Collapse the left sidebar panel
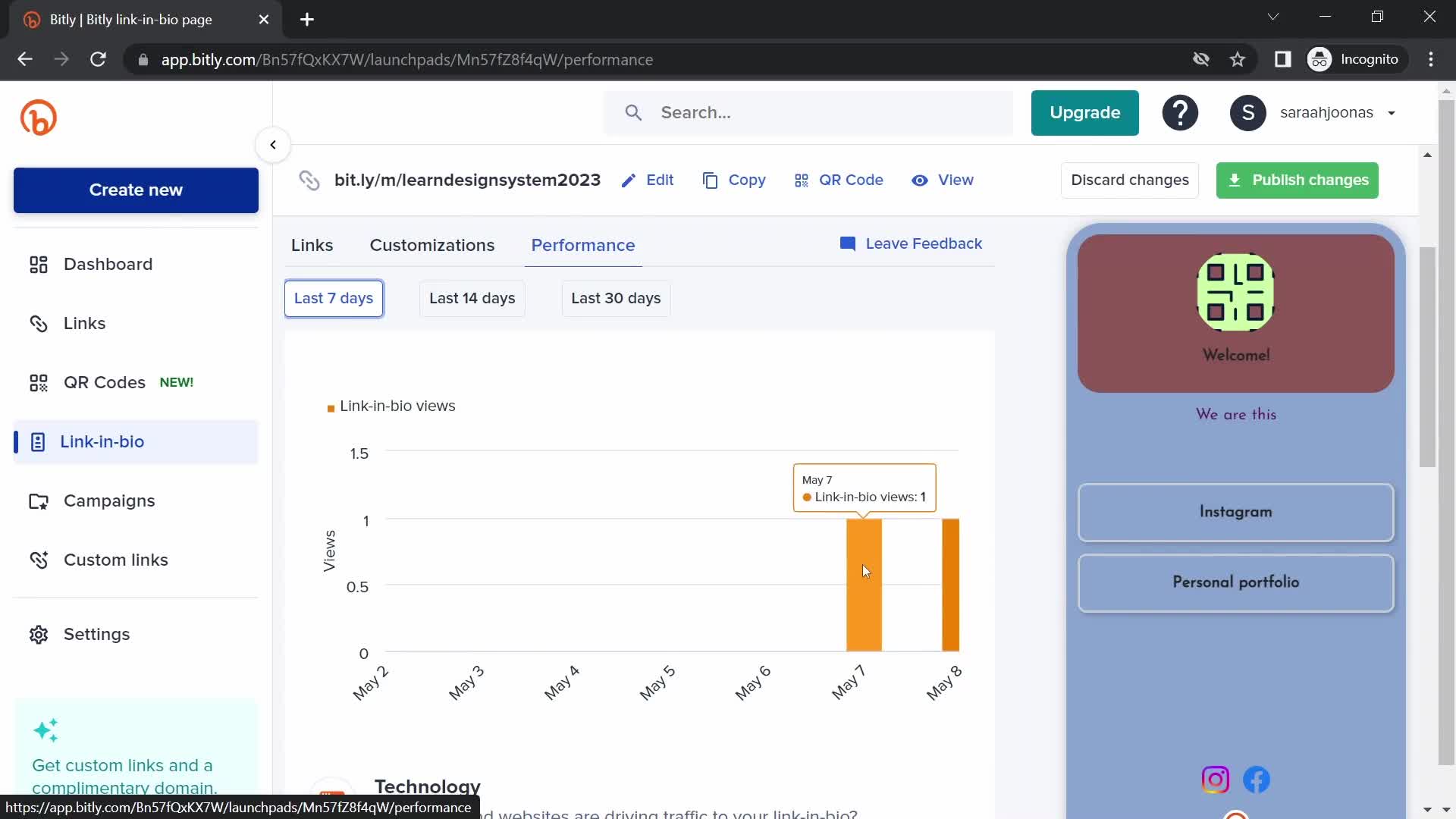 [272, 145]
